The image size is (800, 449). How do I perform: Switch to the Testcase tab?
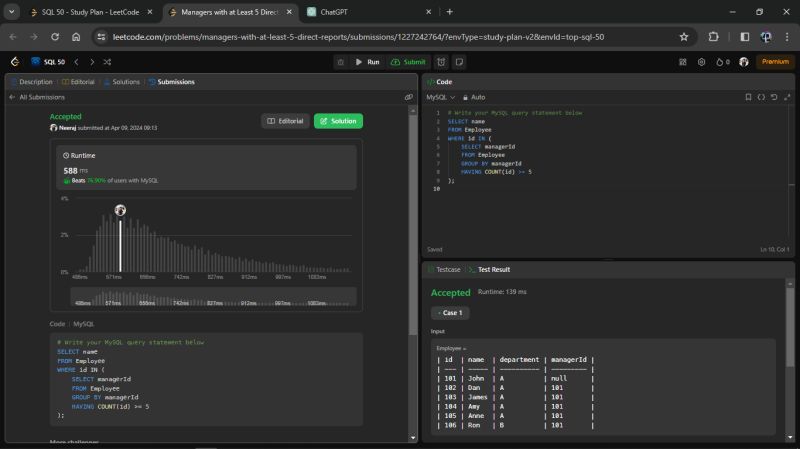(445, 270)
